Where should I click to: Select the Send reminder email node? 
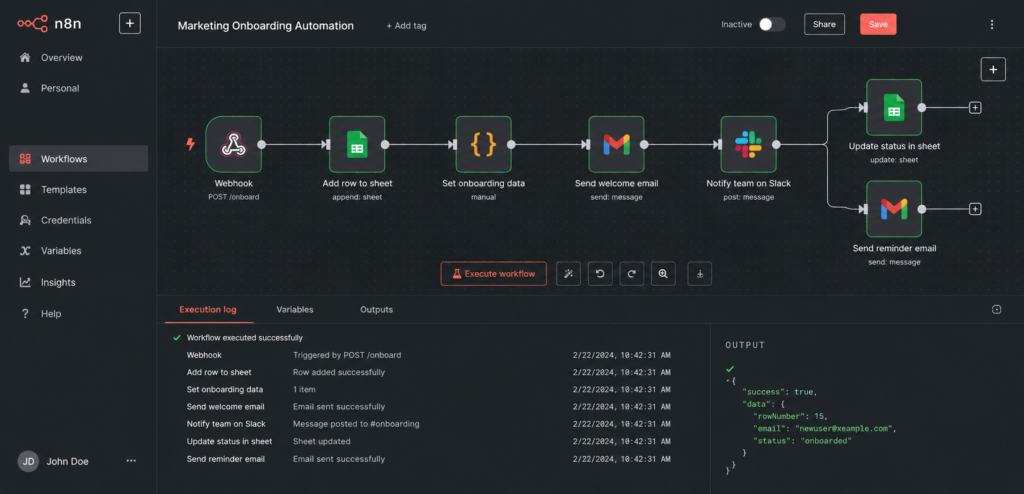894,209
